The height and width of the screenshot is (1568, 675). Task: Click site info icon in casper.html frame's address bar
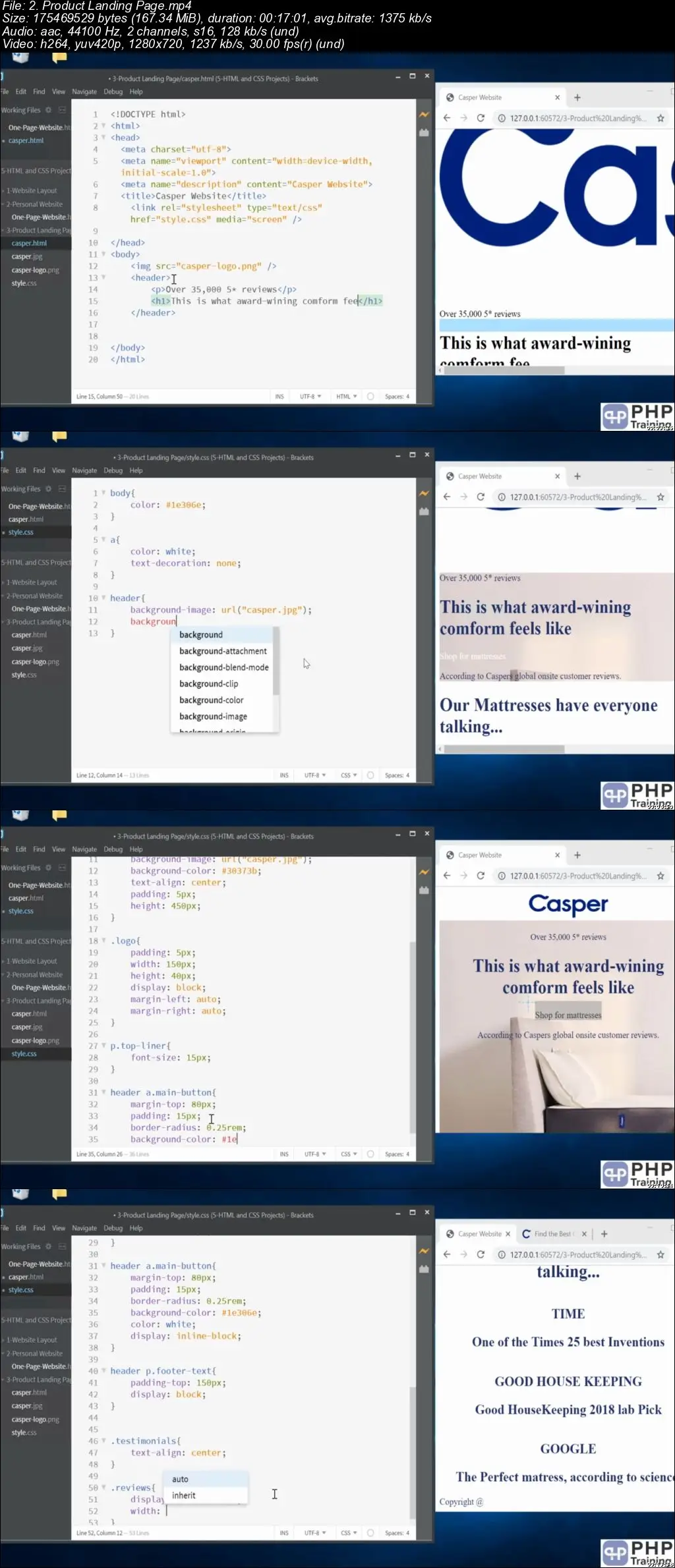click(502, 119)
